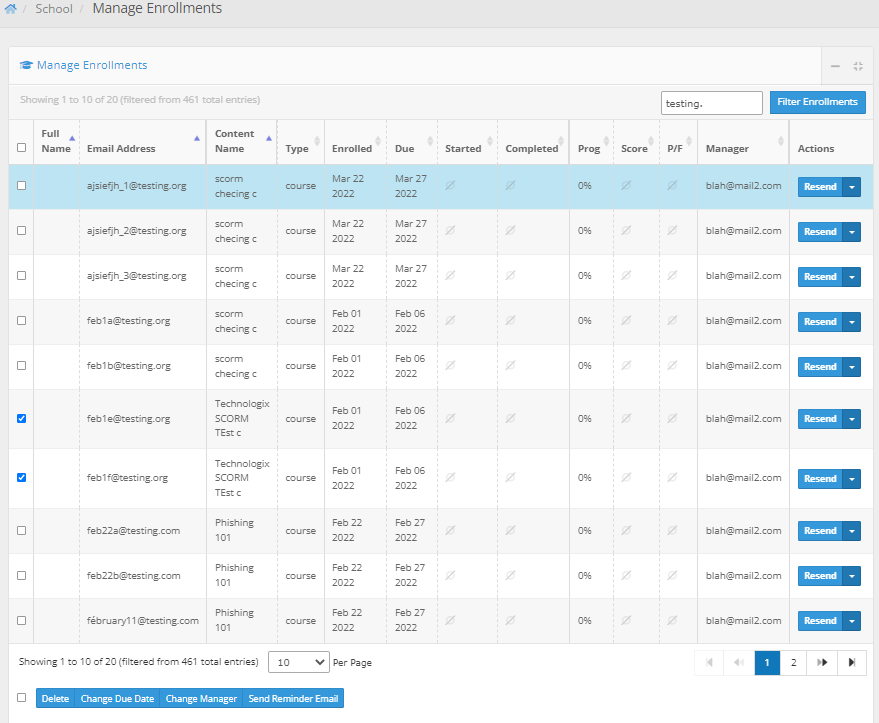Open the per page count dropdown
Viewport: 879px width, 723px height.
pyautogui.click(x=299, y=662)
